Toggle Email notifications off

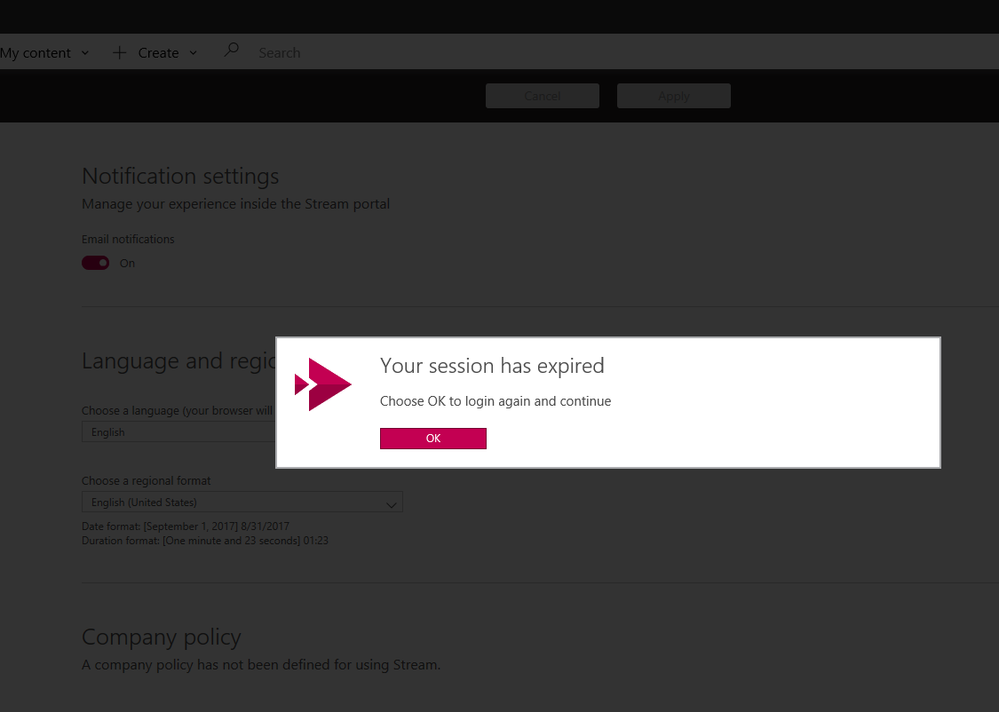95,262
